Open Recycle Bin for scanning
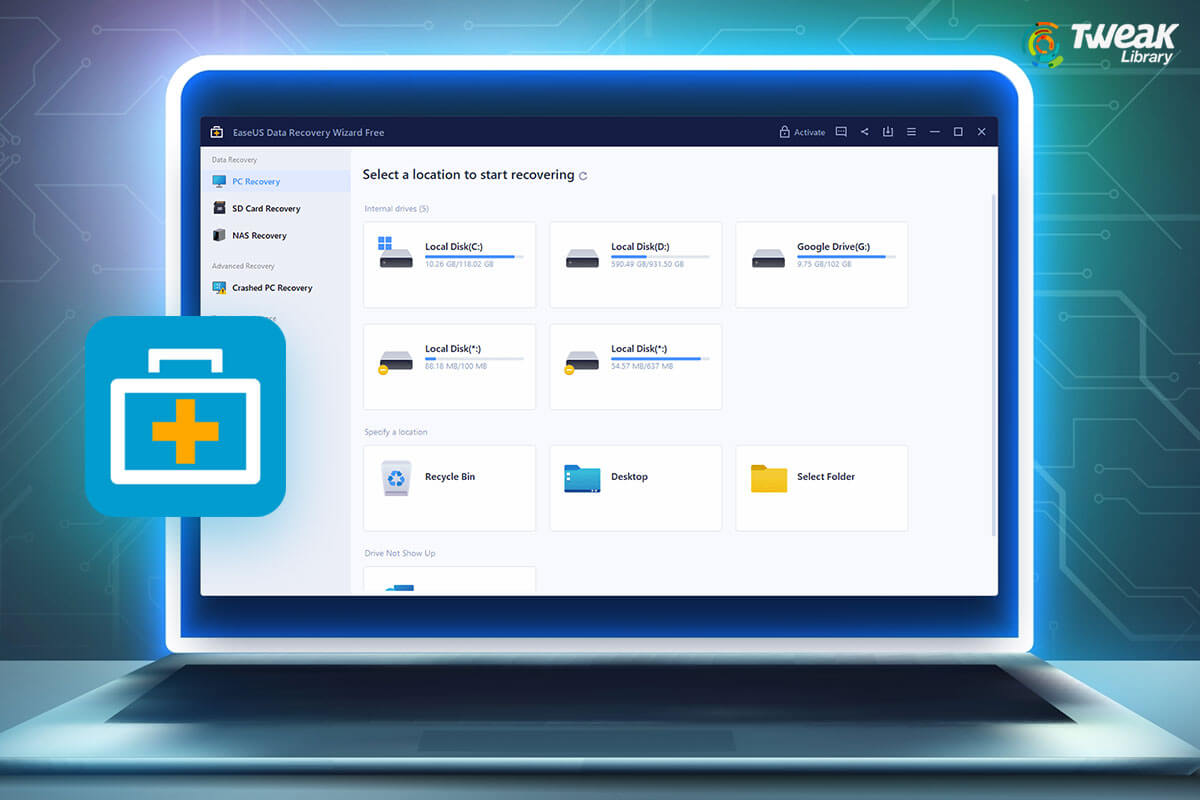This screenshot has width=1200, height=800. 449,488
